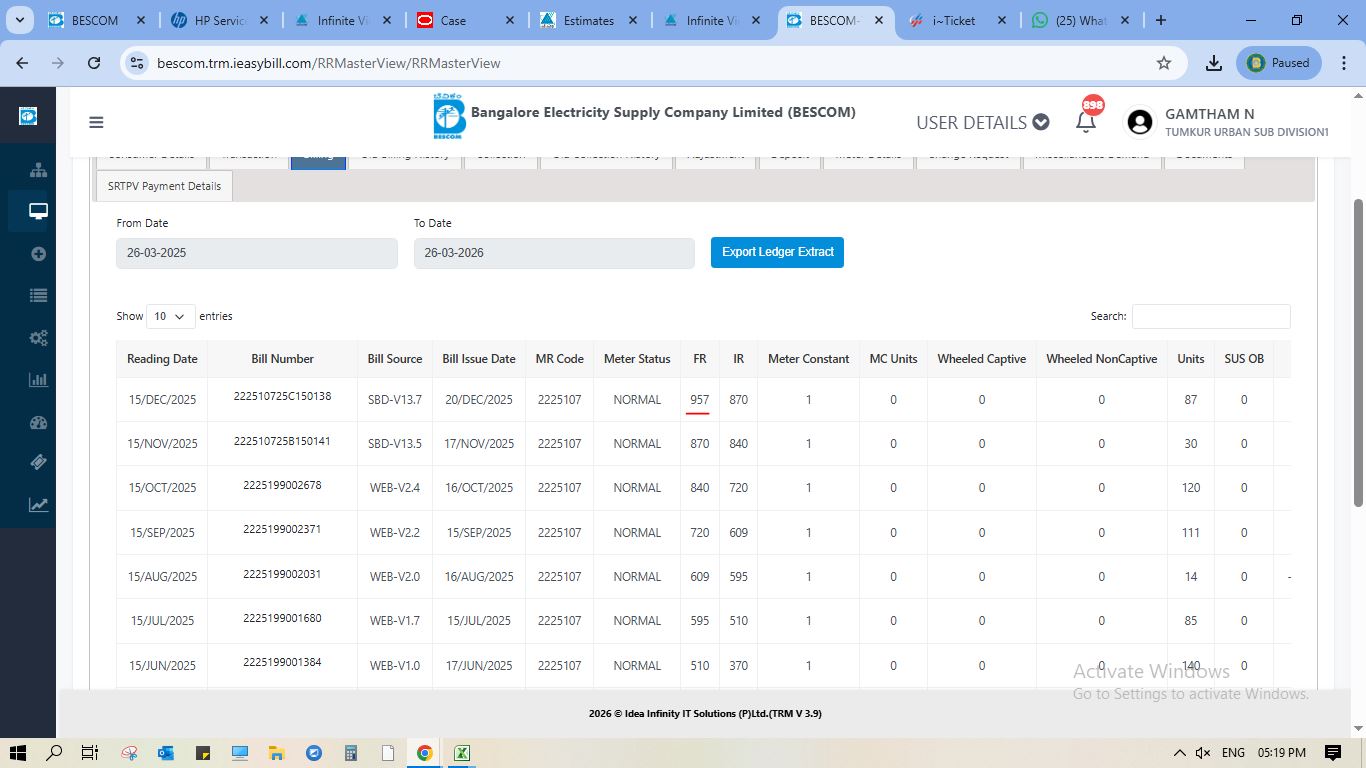Click the line chart sidebar icon
1366x768 pixels.
tap(38, 505)
